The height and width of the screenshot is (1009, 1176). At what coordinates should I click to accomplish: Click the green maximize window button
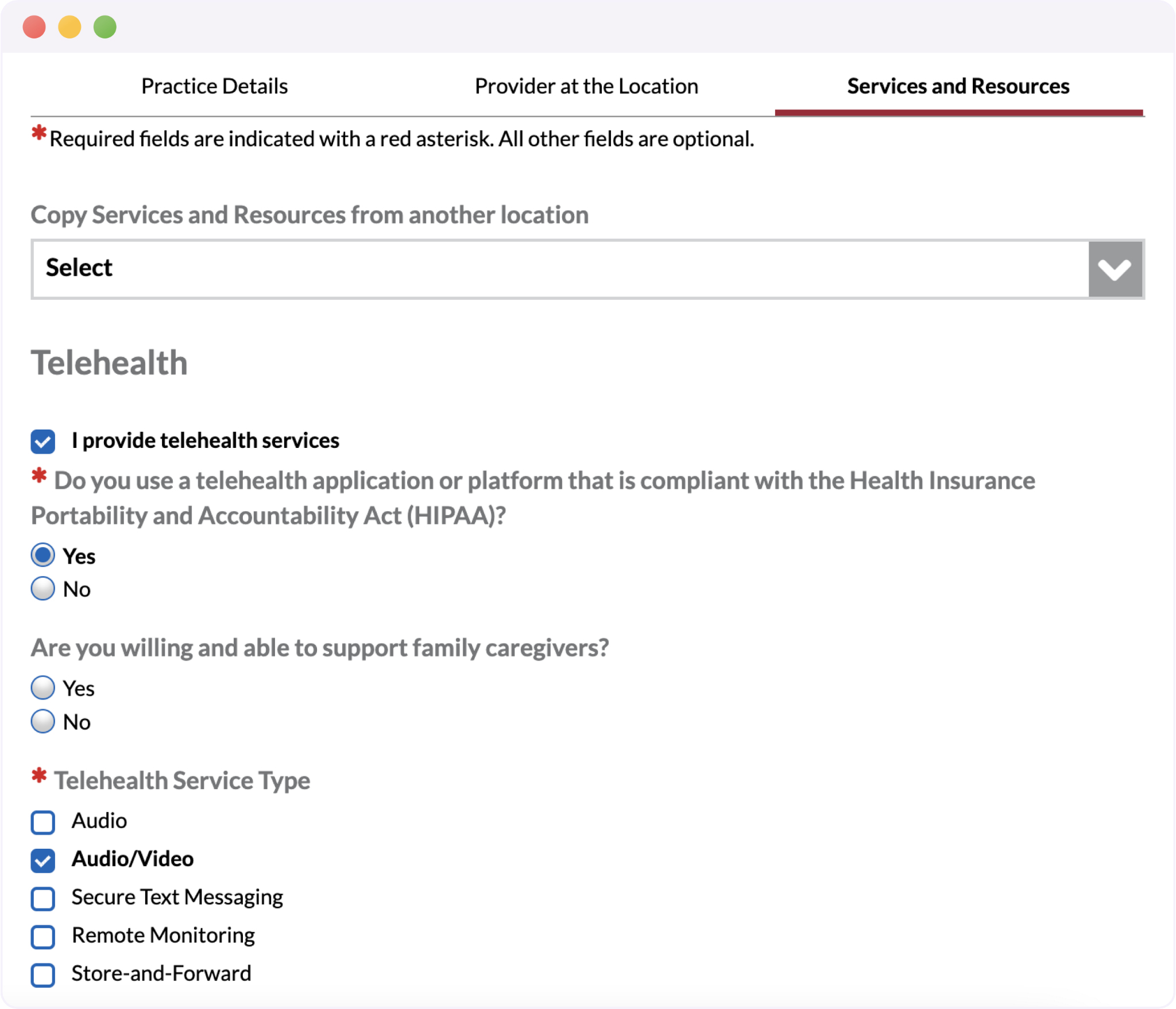[105, 27]
